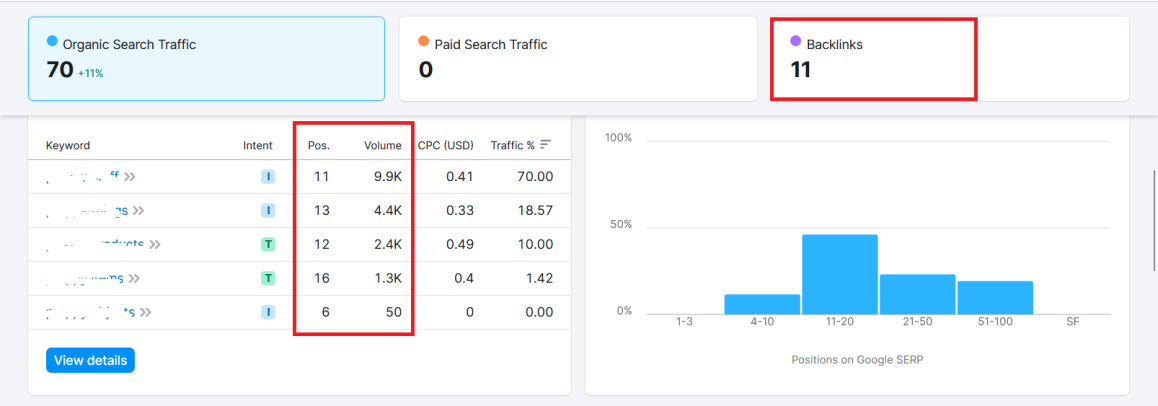Click the +11% organic traffic change
The image size is (1158, 406).
(90, 73)
